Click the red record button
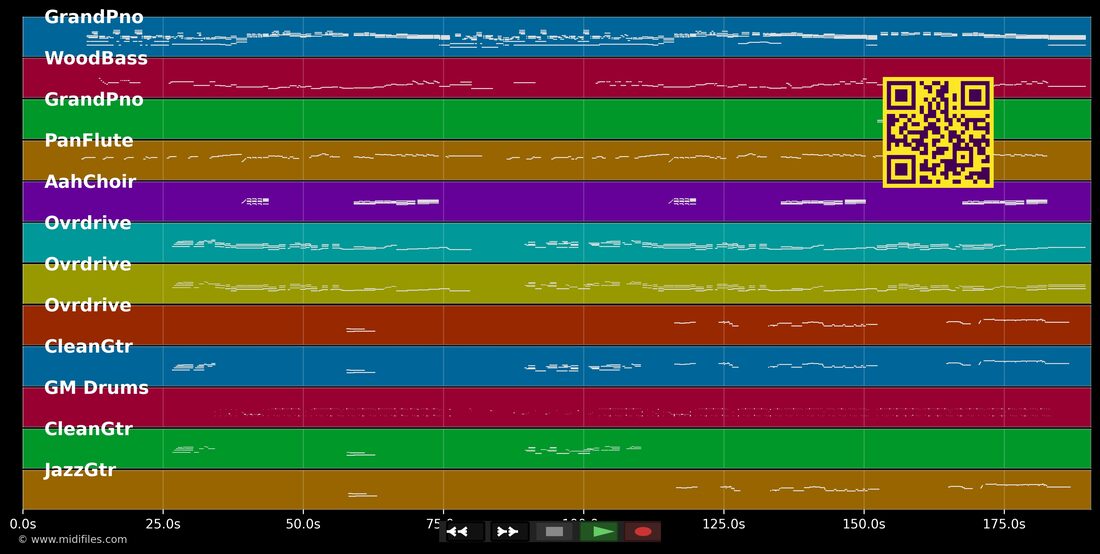 [643, 532]
